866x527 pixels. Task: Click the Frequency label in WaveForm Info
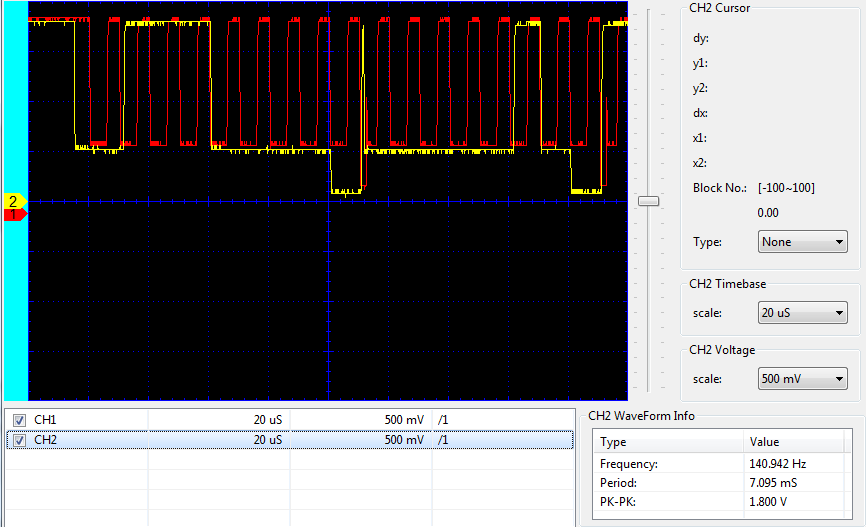pos(629,463)
